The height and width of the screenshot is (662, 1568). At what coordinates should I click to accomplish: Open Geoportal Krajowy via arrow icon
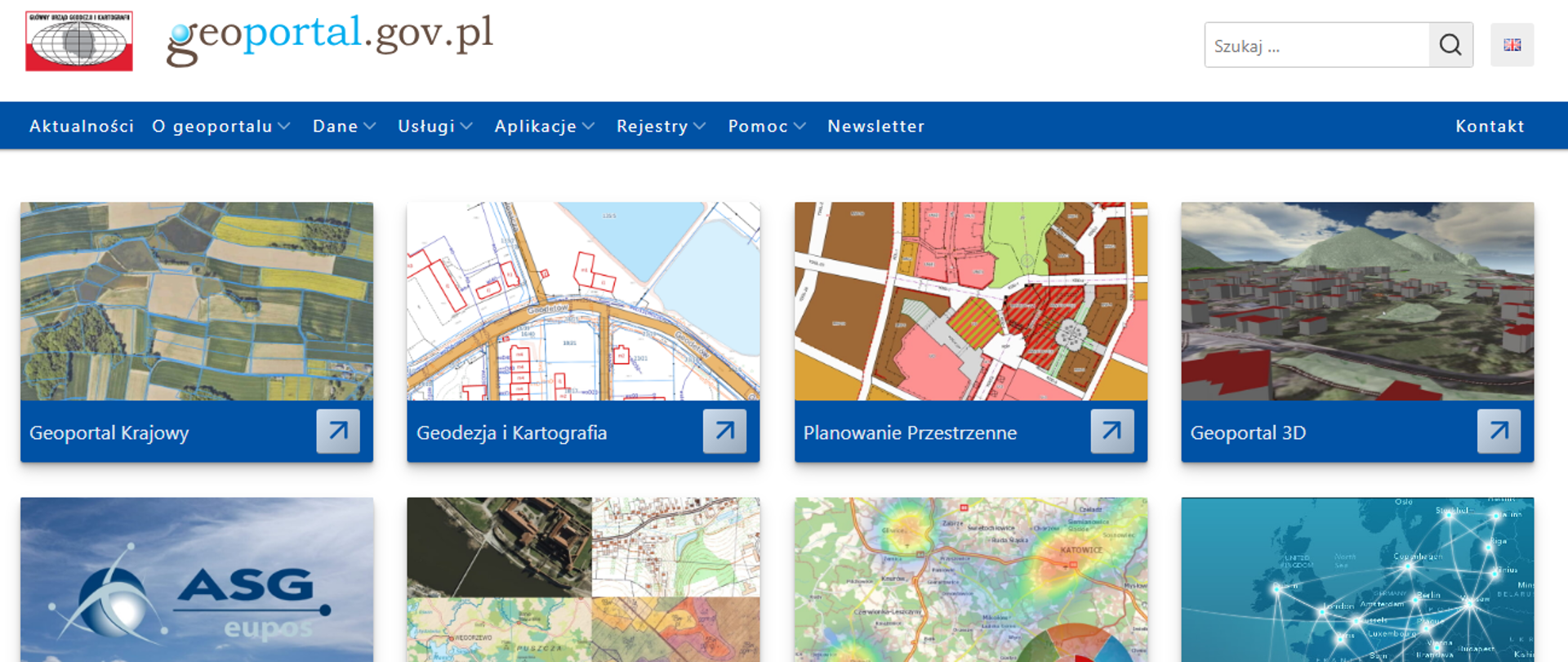pyautogui.click(x=338, y=431)
